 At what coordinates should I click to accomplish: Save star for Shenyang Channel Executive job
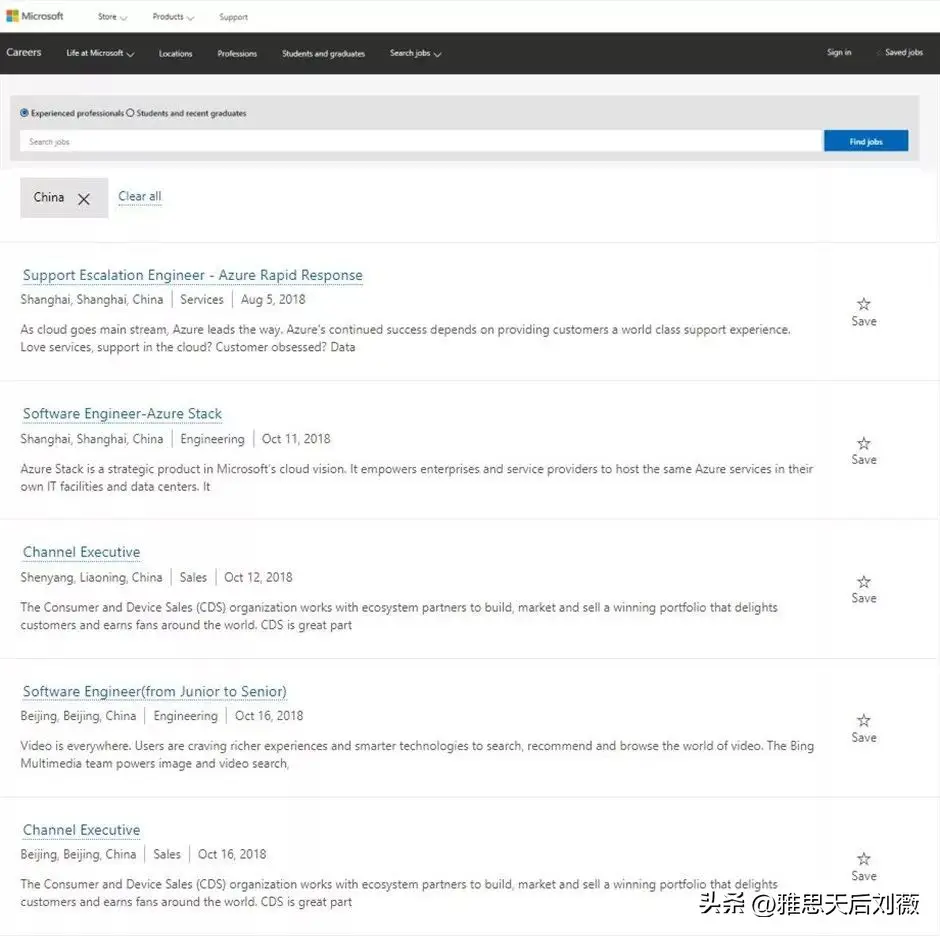tap(863, 582)
